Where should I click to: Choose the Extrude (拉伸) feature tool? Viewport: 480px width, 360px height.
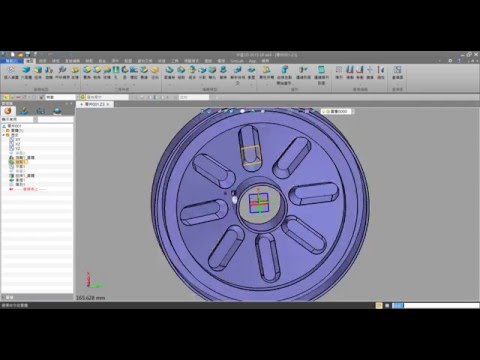[x=38, y=72]
